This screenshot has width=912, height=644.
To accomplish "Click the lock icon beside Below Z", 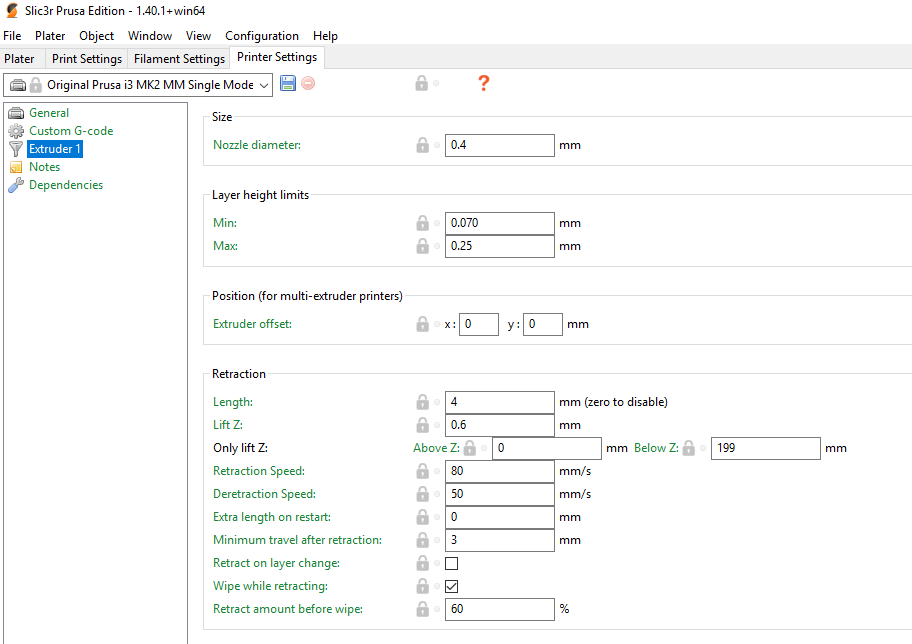I will pyautogui.click(x=689, y=448).
